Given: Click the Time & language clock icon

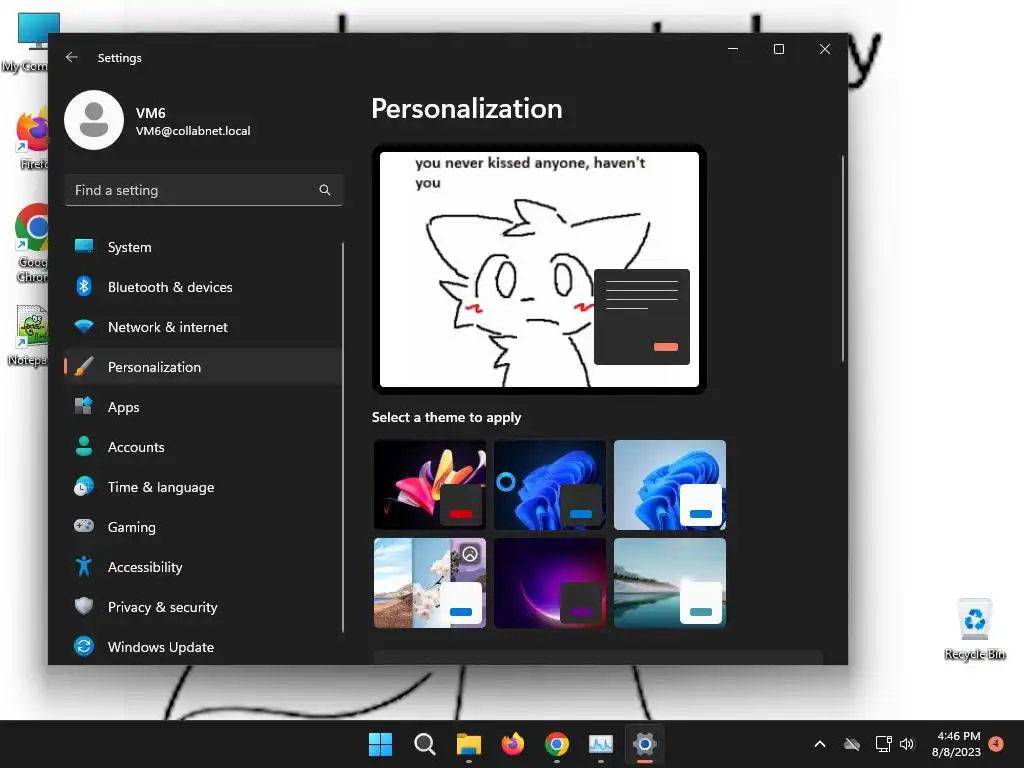Looking at the screenshot, I should coord(84,487).
